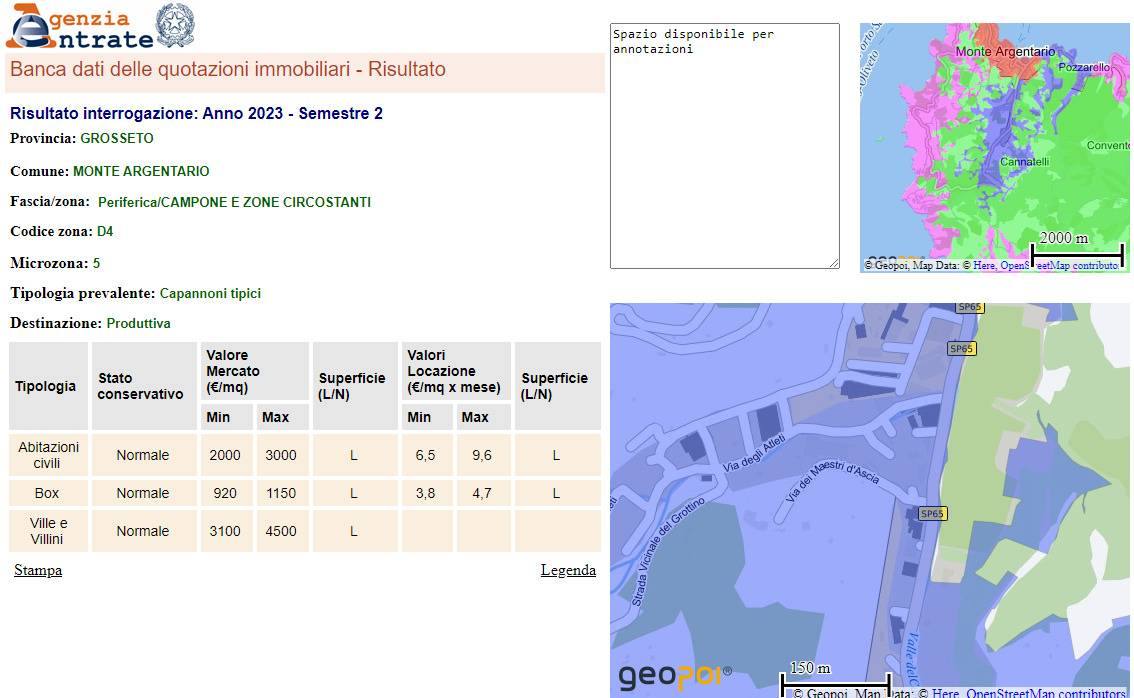Select the Abitazioni civili table row label
This screenshot has height=698, width=1134.
pyautogui.click(x=48, y=455)
